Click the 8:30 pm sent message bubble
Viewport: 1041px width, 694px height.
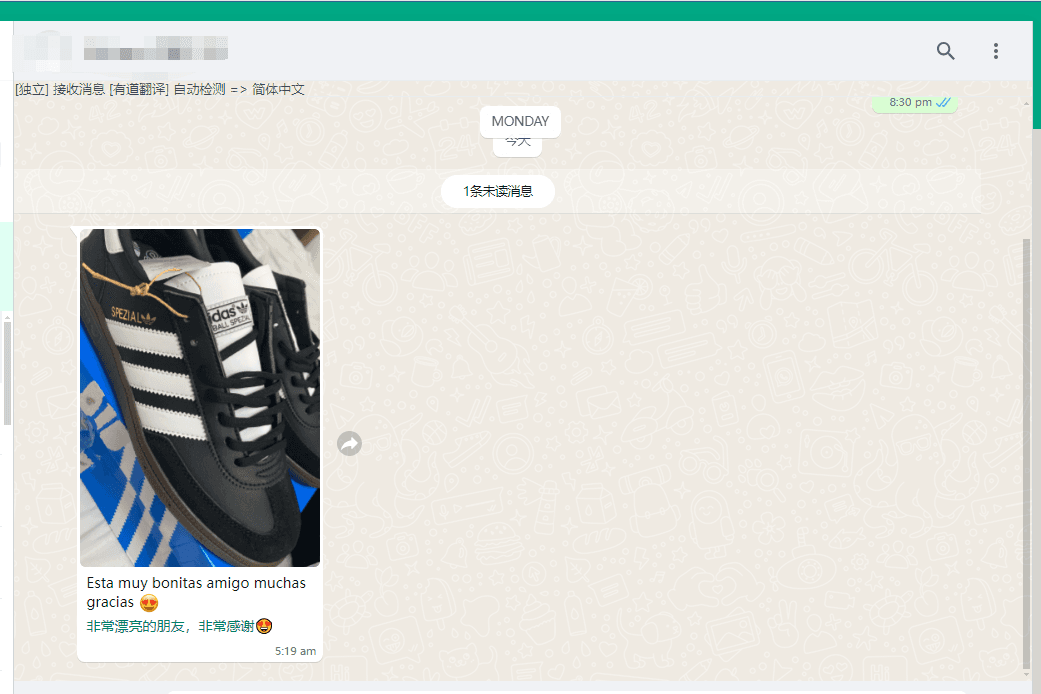point(914,102)
